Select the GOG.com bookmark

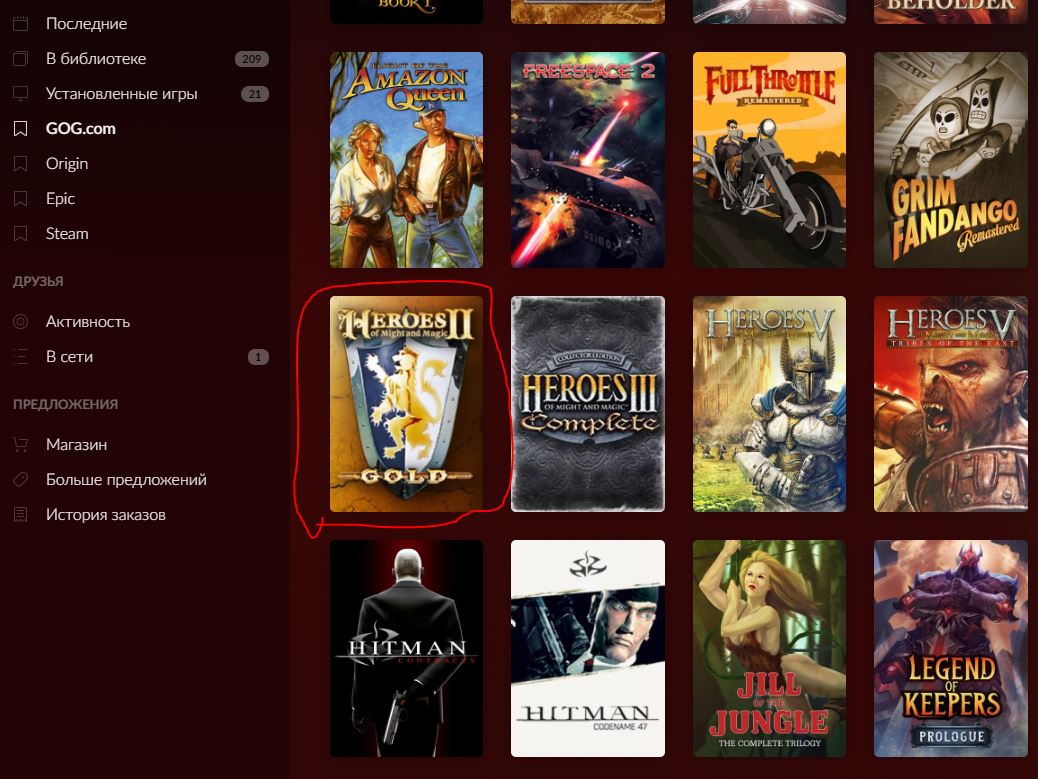pos(81,128)
